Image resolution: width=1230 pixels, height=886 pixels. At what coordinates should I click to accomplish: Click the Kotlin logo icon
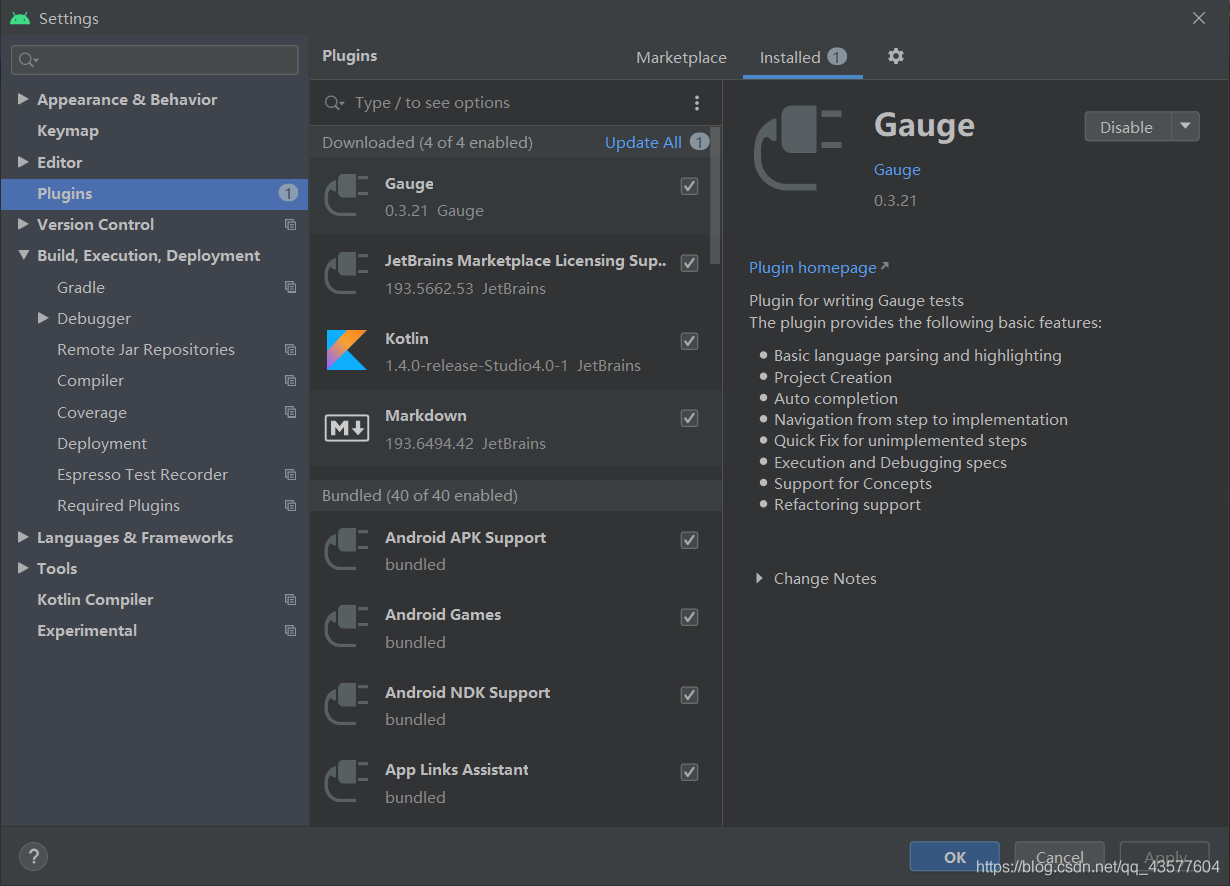347,350
